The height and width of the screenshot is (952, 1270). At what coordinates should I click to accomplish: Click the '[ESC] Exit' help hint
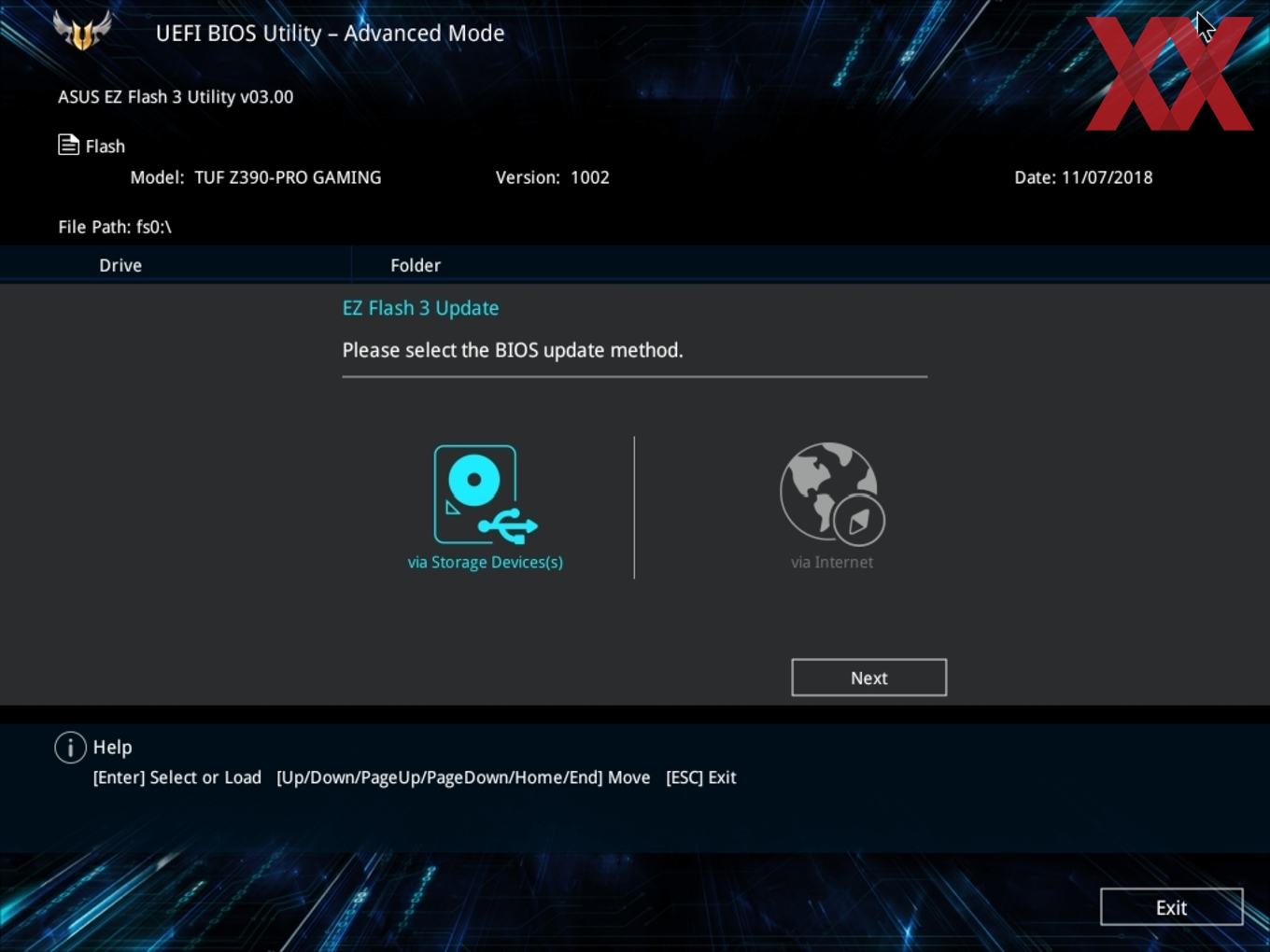(x=701, y=777)
